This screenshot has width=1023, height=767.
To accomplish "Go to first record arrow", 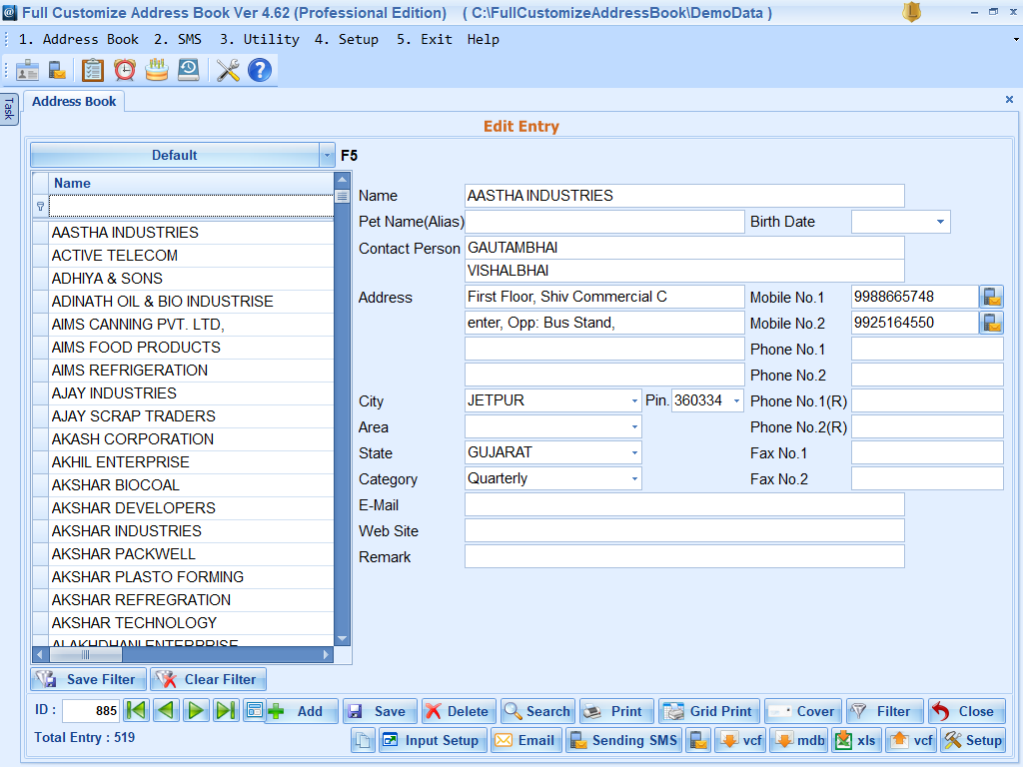I will point(136,710).
